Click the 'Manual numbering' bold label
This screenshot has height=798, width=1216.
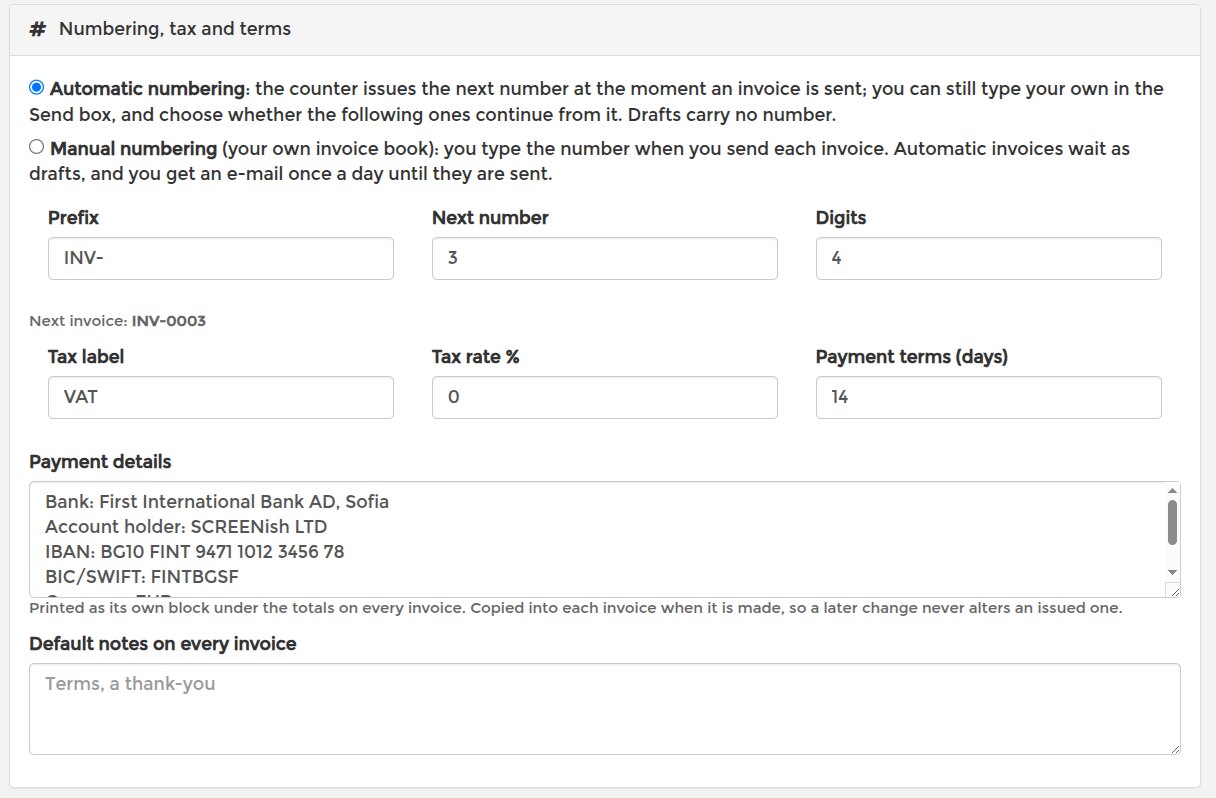pyautogui.click(x=133, y=148)
